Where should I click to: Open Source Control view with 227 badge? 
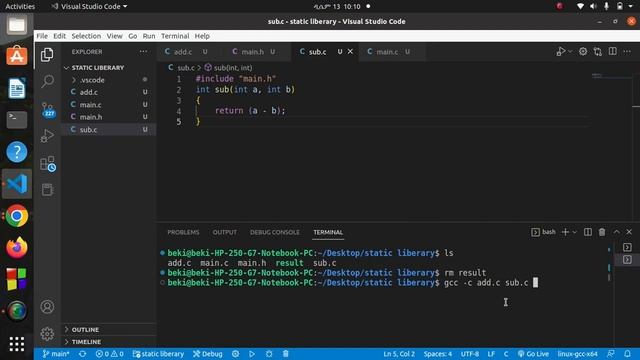click(47, 109)
